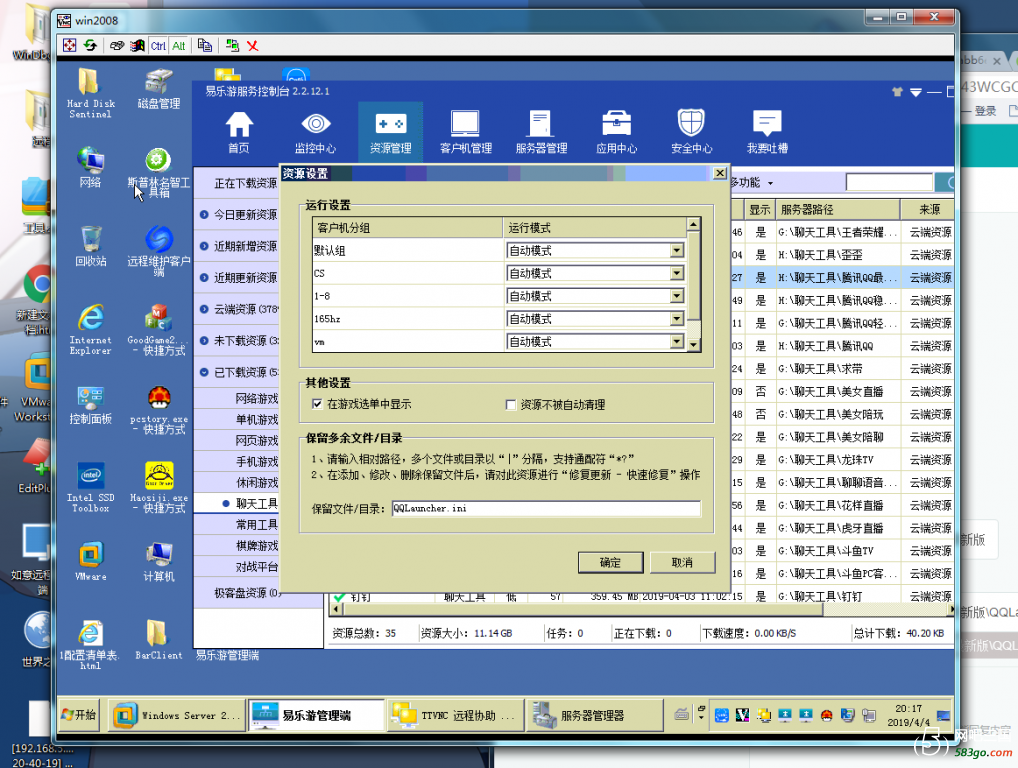Open the 安全中心 security center
This screenshot has width=1018, height=768.
(x=691, y=132)
